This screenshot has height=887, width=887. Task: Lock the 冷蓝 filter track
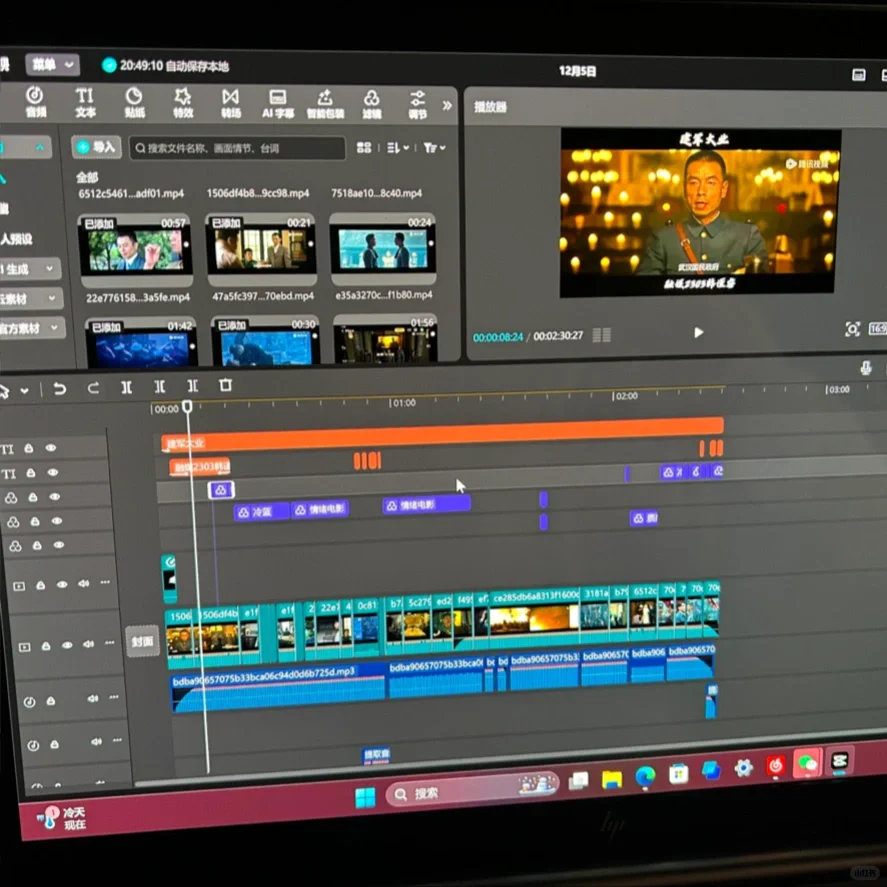click(35, 522)
